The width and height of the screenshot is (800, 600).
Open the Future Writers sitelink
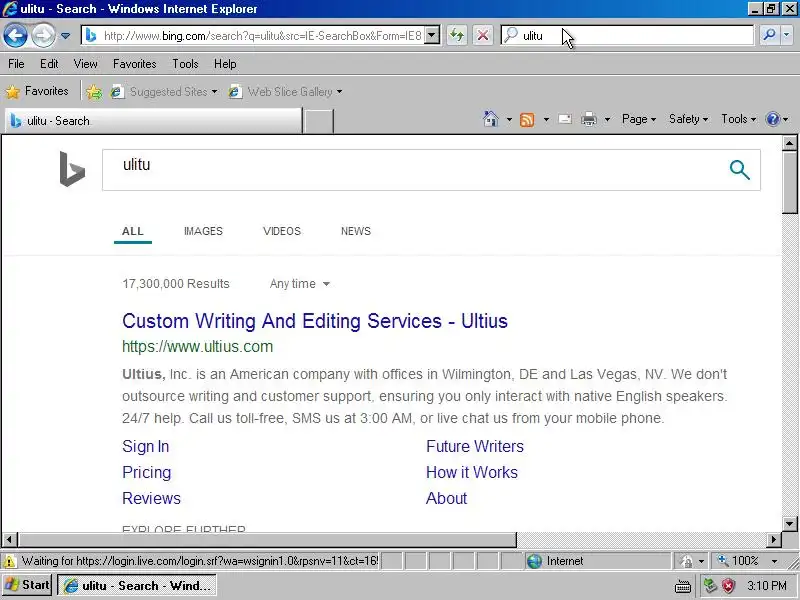(474, 446)
